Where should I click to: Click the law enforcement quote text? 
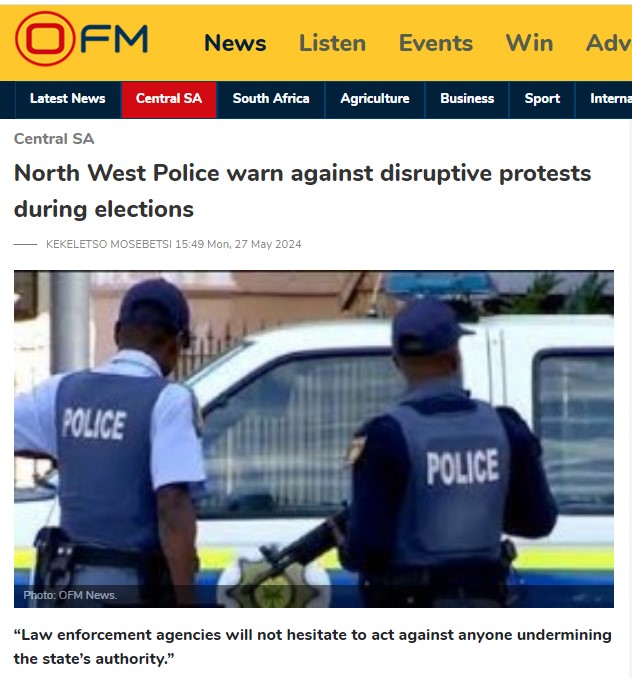[312, 647]
